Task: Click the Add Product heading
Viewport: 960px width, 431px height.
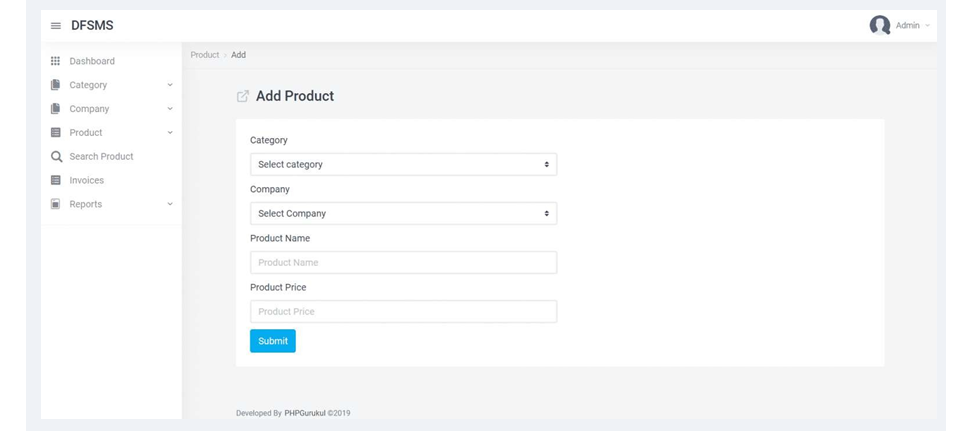Action: click(x=295, y=96)
